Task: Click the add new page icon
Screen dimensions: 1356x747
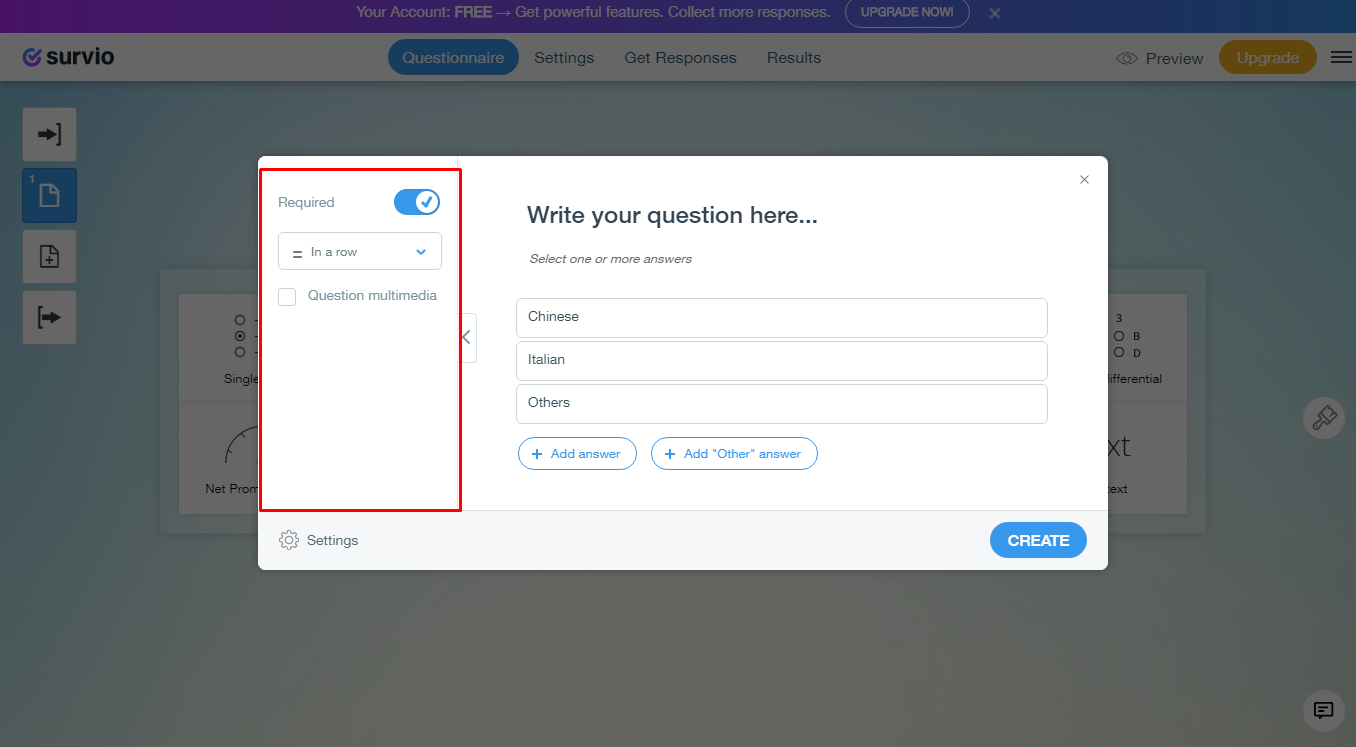Action: pyautogui.click(x=49, y=256)
